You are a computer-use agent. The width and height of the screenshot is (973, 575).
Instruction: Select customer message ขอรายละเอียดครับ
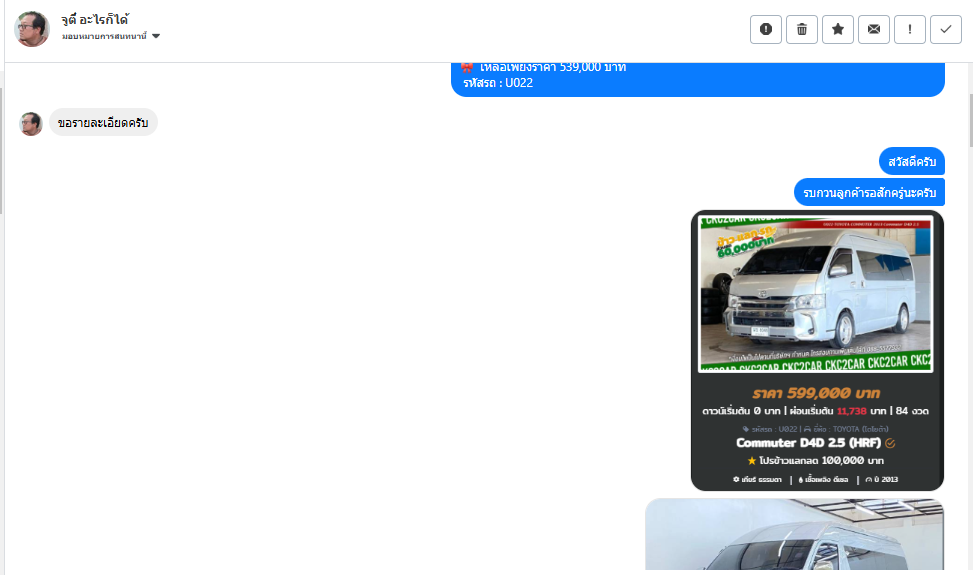[x=103, y=123]
